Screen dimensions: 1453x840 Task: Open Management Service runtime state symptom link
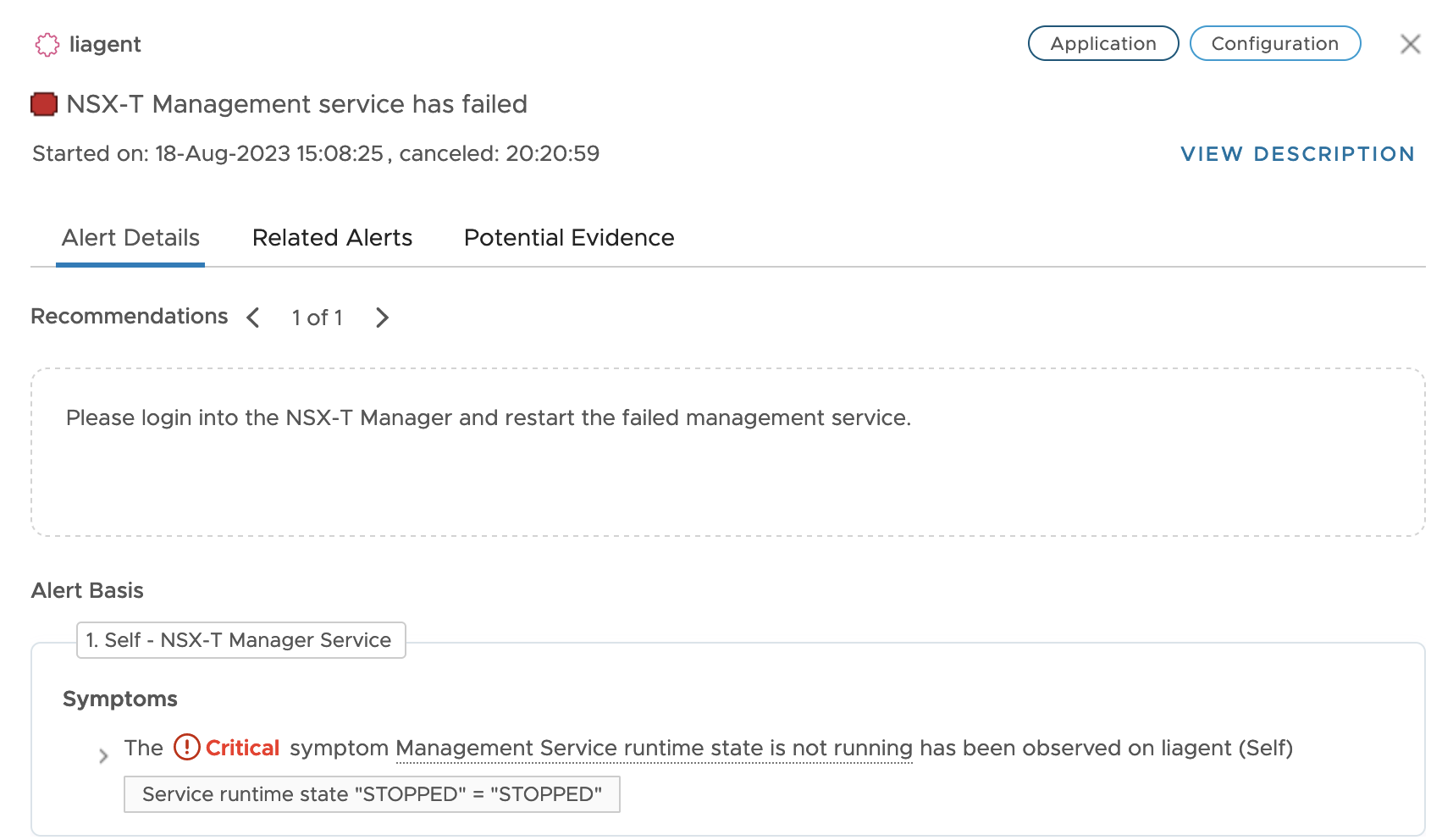click(x=654, y=749)
